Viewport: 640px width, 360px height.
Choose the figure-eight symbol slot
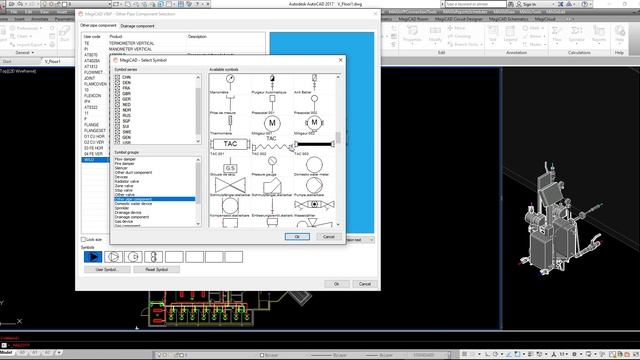[x=153, y=257]
